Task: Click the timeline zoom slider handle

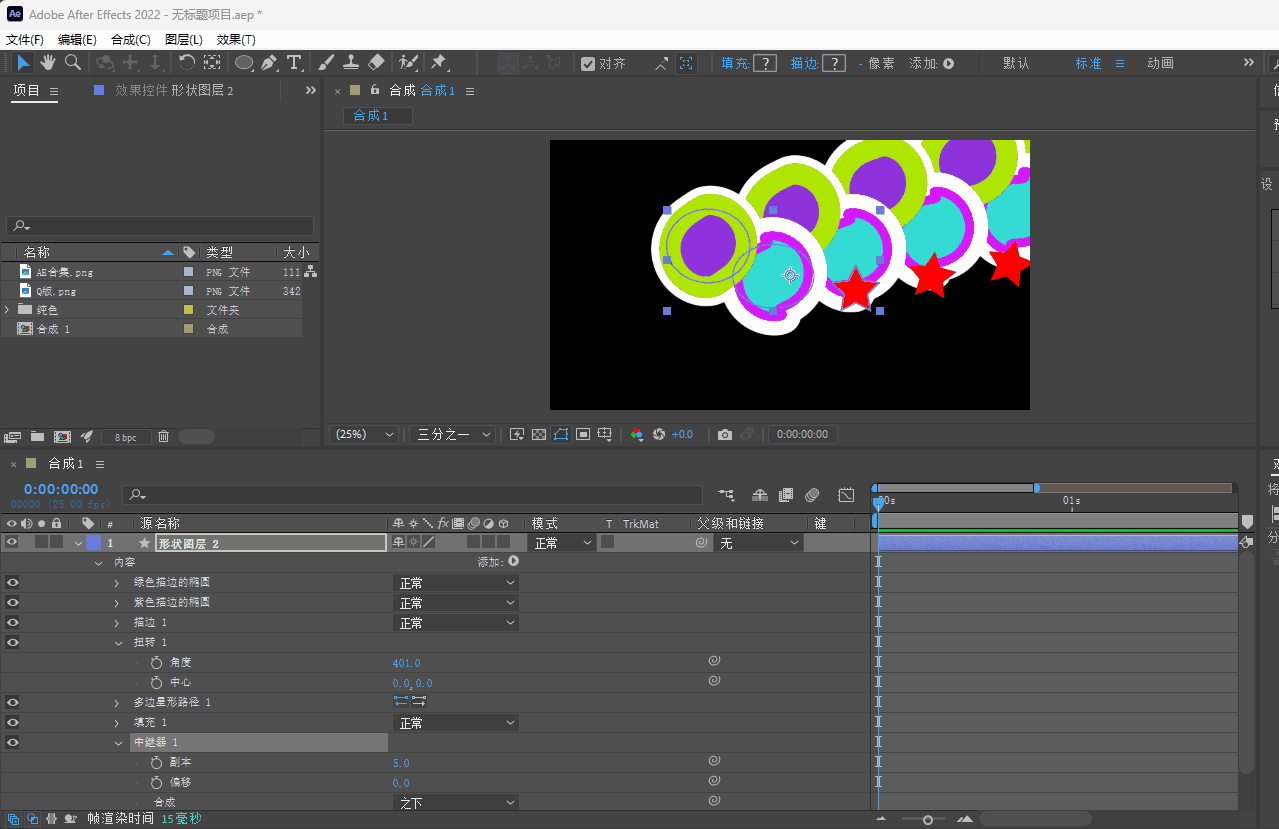Action: coord(928,820)
